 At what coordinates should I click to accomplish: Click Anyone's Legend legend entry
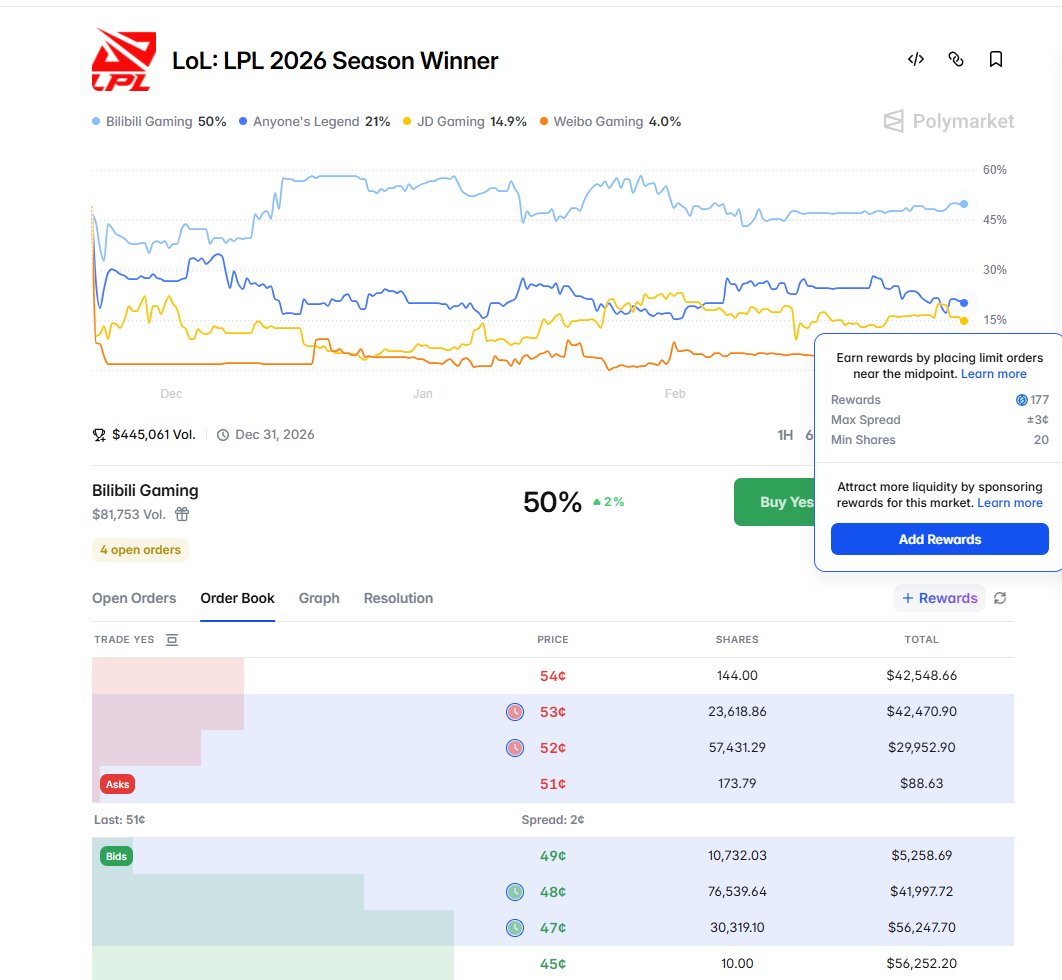click(x=315, y=121)
